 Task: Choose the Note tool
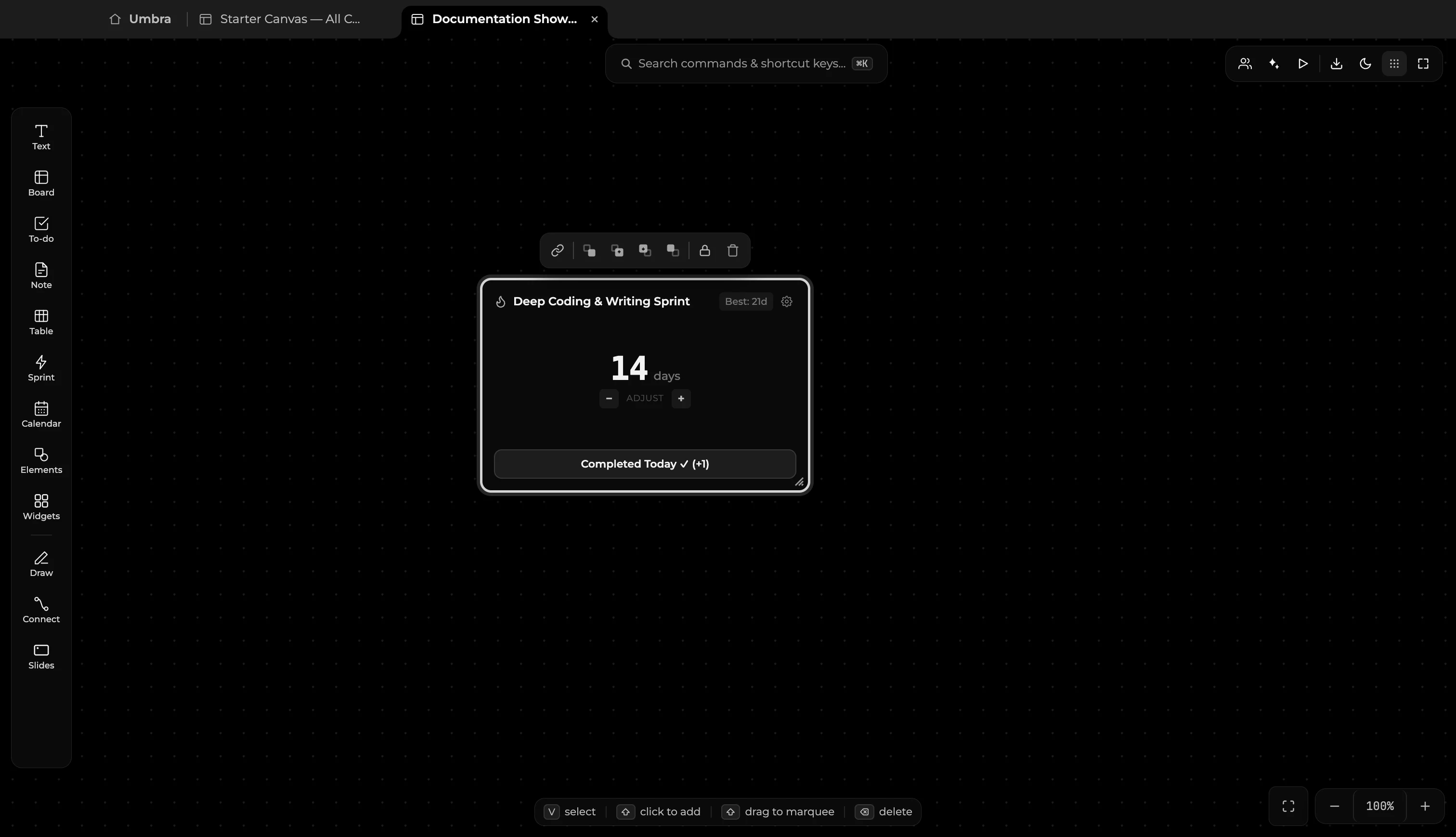coord(41,276)
